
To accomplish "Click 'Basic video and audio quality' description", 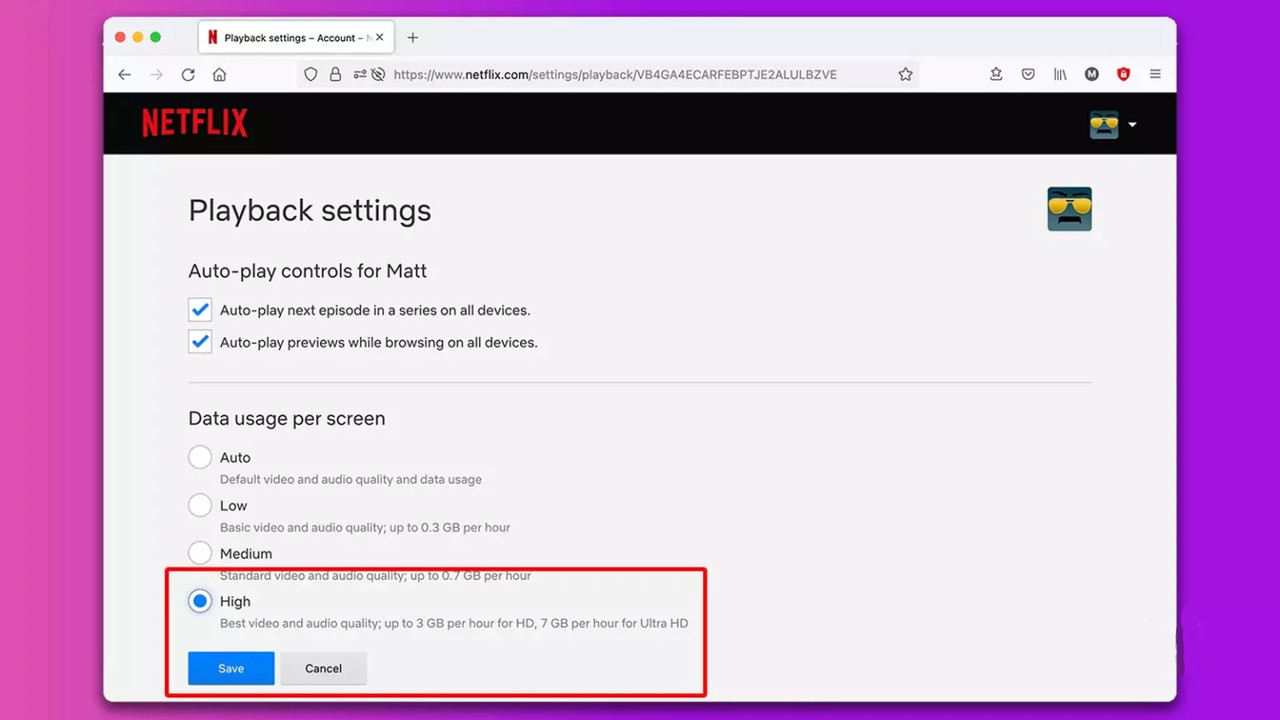I will pos(365,527).
